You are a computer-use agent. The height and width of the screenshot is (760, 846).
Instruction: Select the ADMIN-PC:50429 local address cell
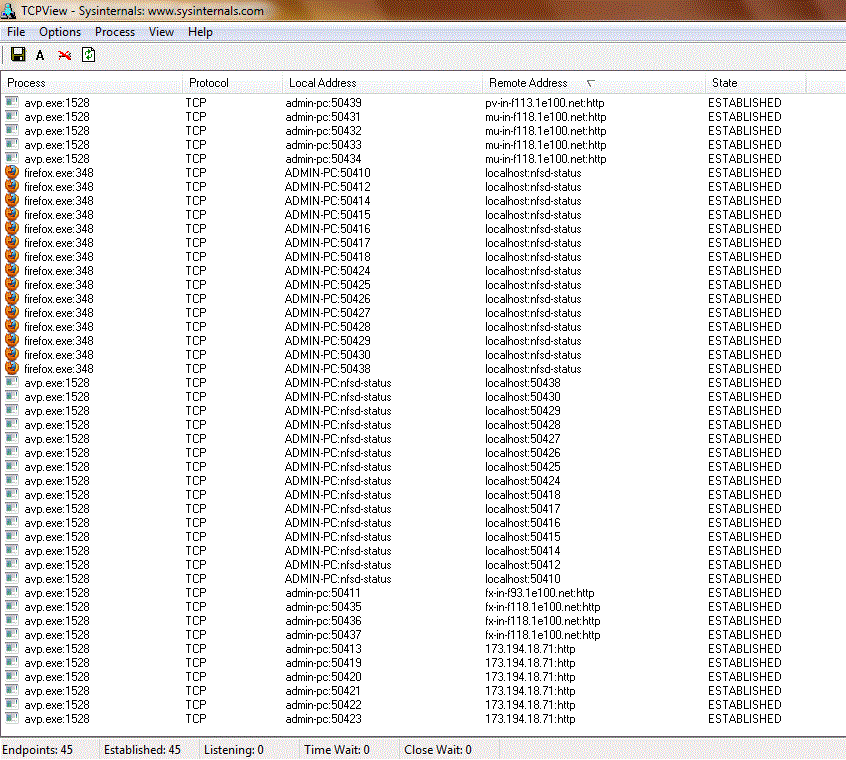328,341
